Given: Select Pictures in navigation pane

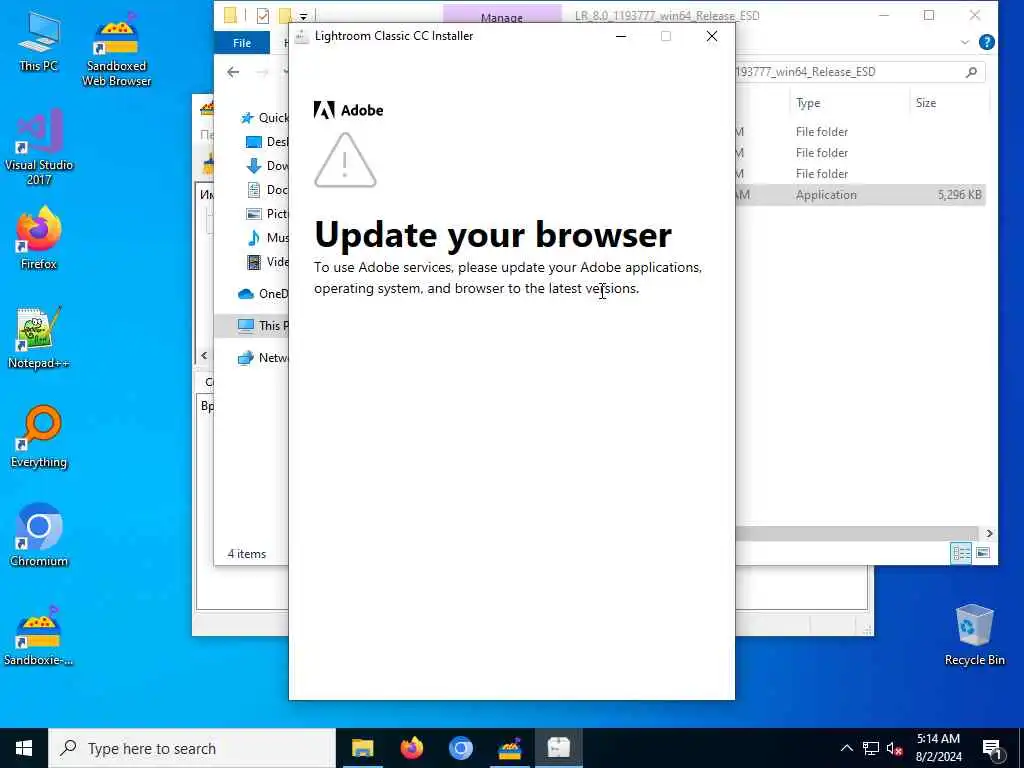Looking at the screenshot, I should click(x=266, y=214).
